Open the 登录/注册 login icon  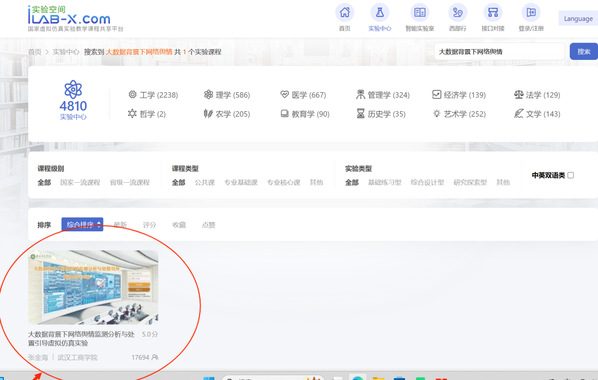[531, 13]
